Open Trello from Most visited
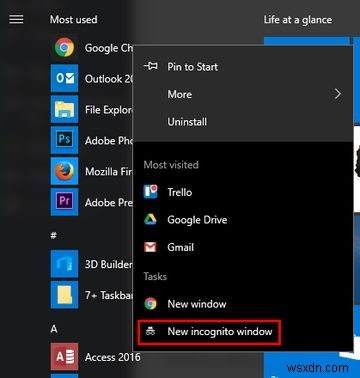360x378 pixels. (243, 192)
